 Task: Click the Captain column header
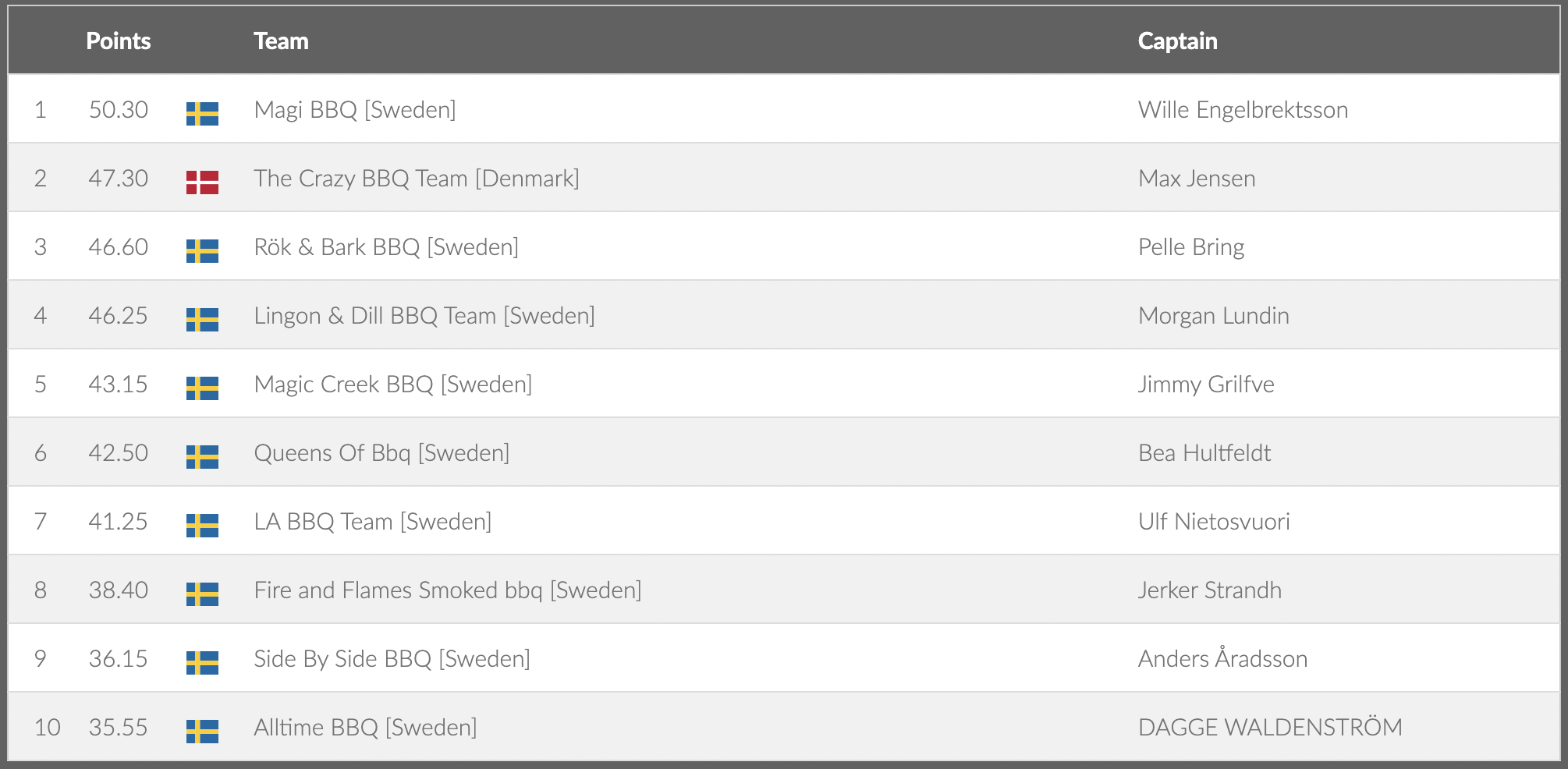pyautogui.click(x=1177, y=41)
